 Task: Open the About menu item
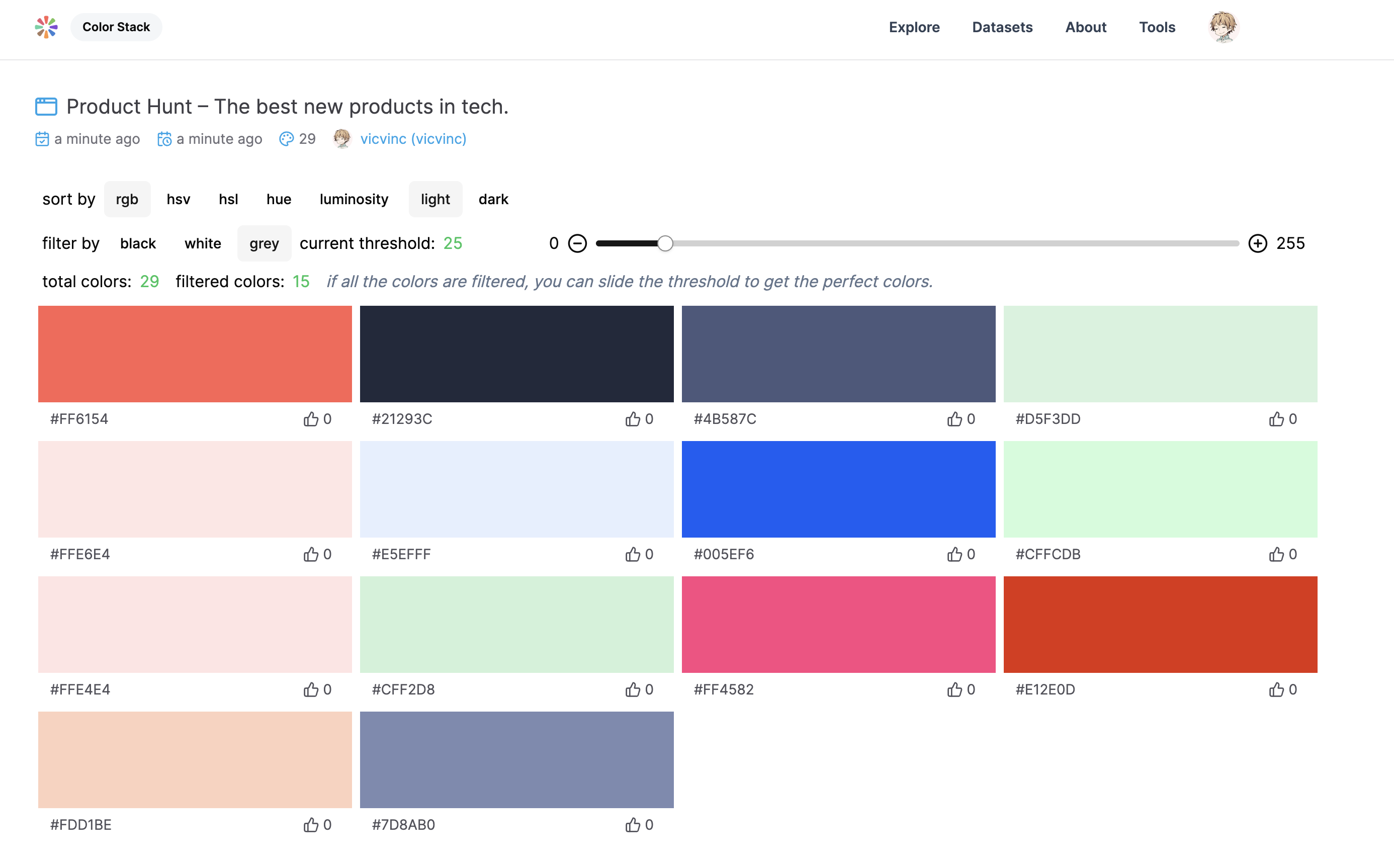click(1086, 27)
